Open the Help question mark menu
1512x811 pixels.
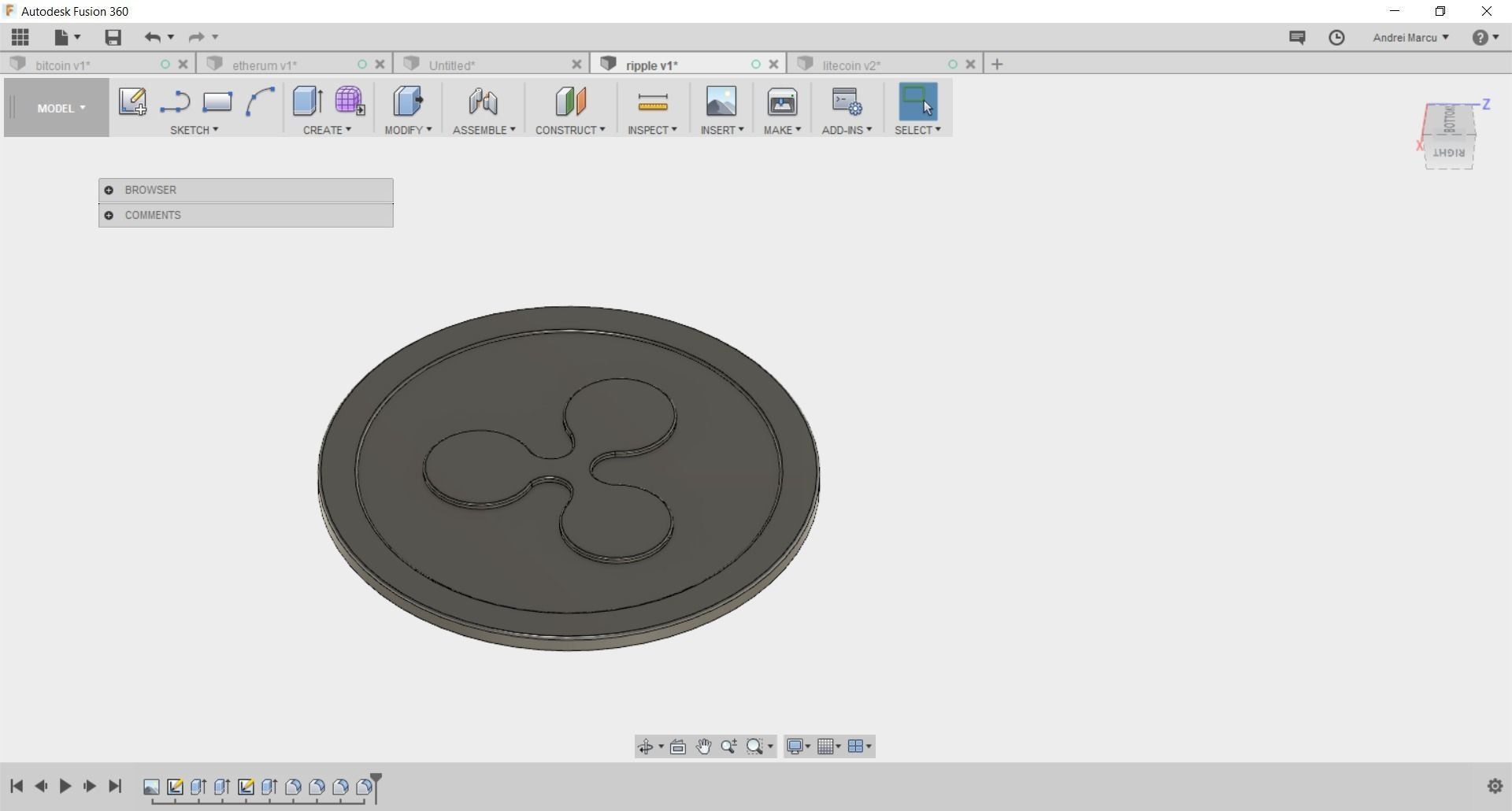click(x=1485, y=37)
